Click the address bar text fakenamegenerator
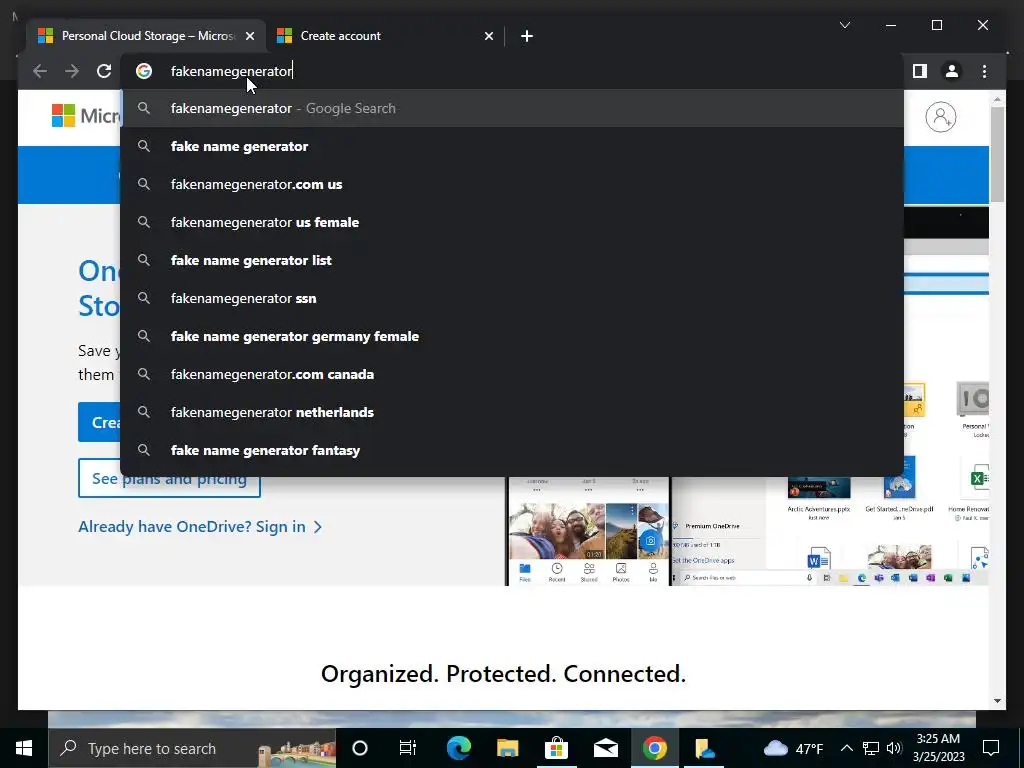The height and width of the screenshot is (768, 1024). coord(231,71)
